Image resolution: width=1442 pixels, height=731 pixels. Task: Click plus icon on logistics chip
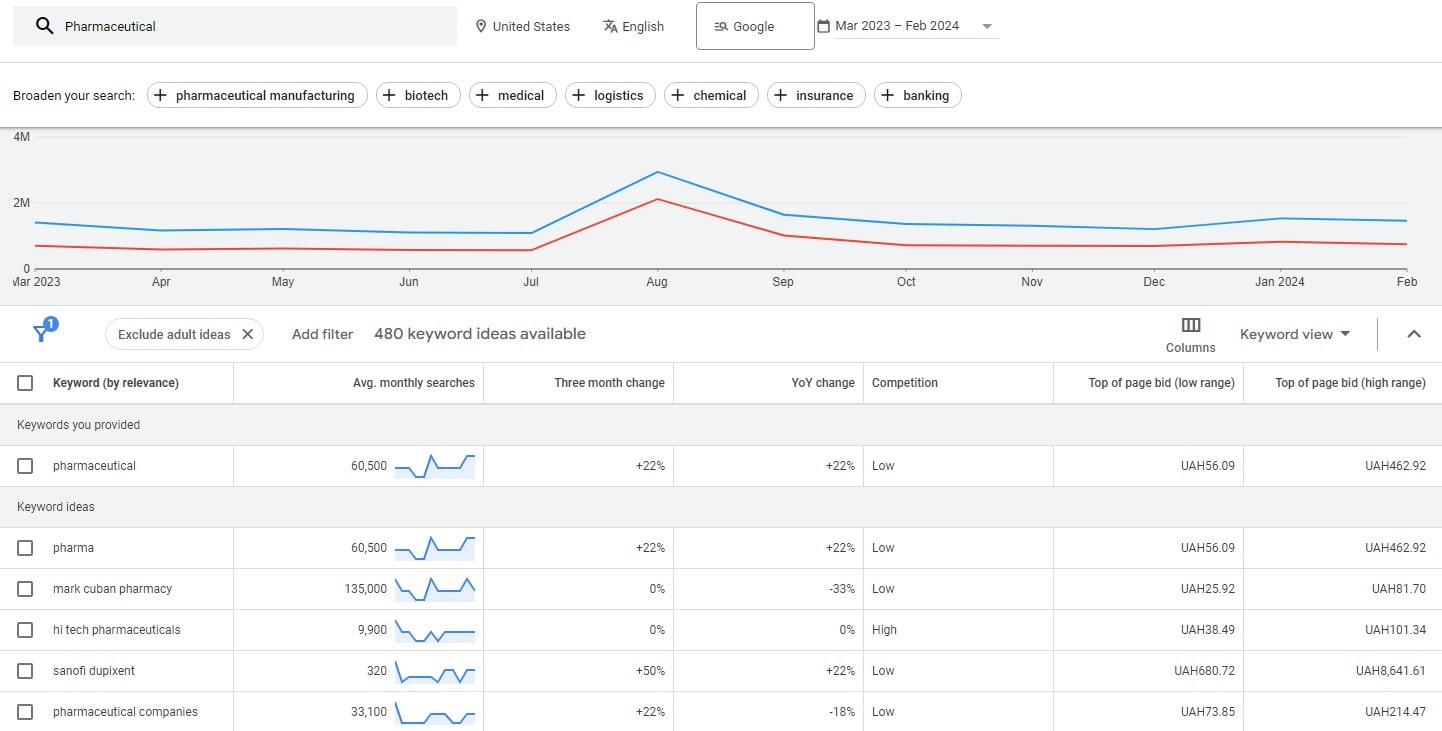click(578, 95)
